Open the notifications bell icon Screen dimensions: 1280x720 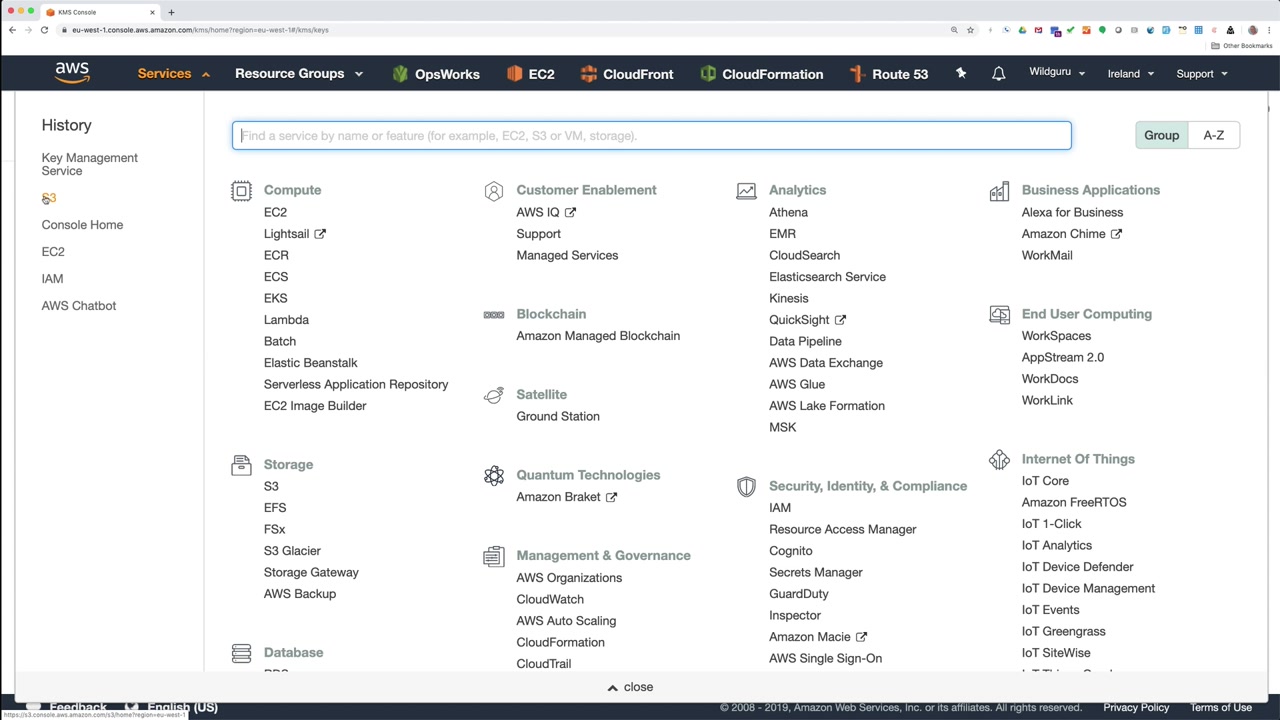(x=998, y=74)
